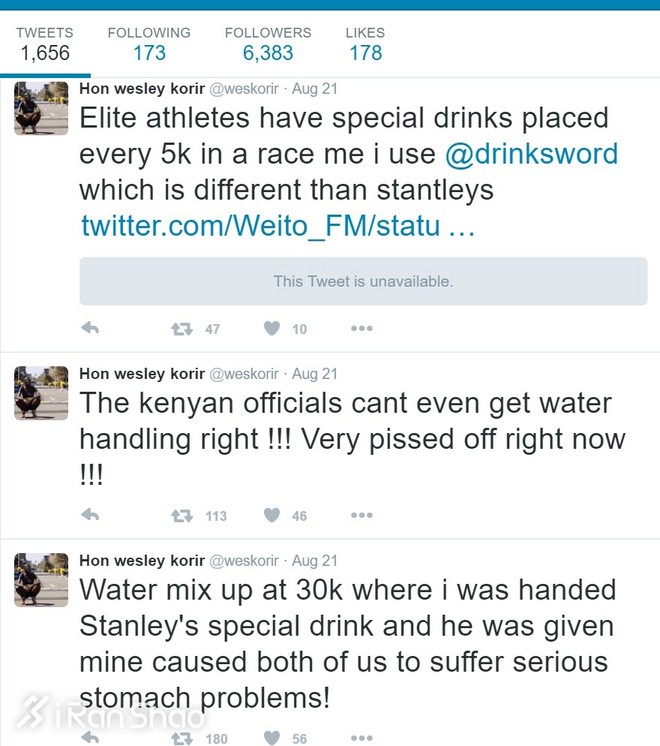The image size is (660, 746).
Task: Like the tweet mentioning @drinksword
Action: coord(272,328)
